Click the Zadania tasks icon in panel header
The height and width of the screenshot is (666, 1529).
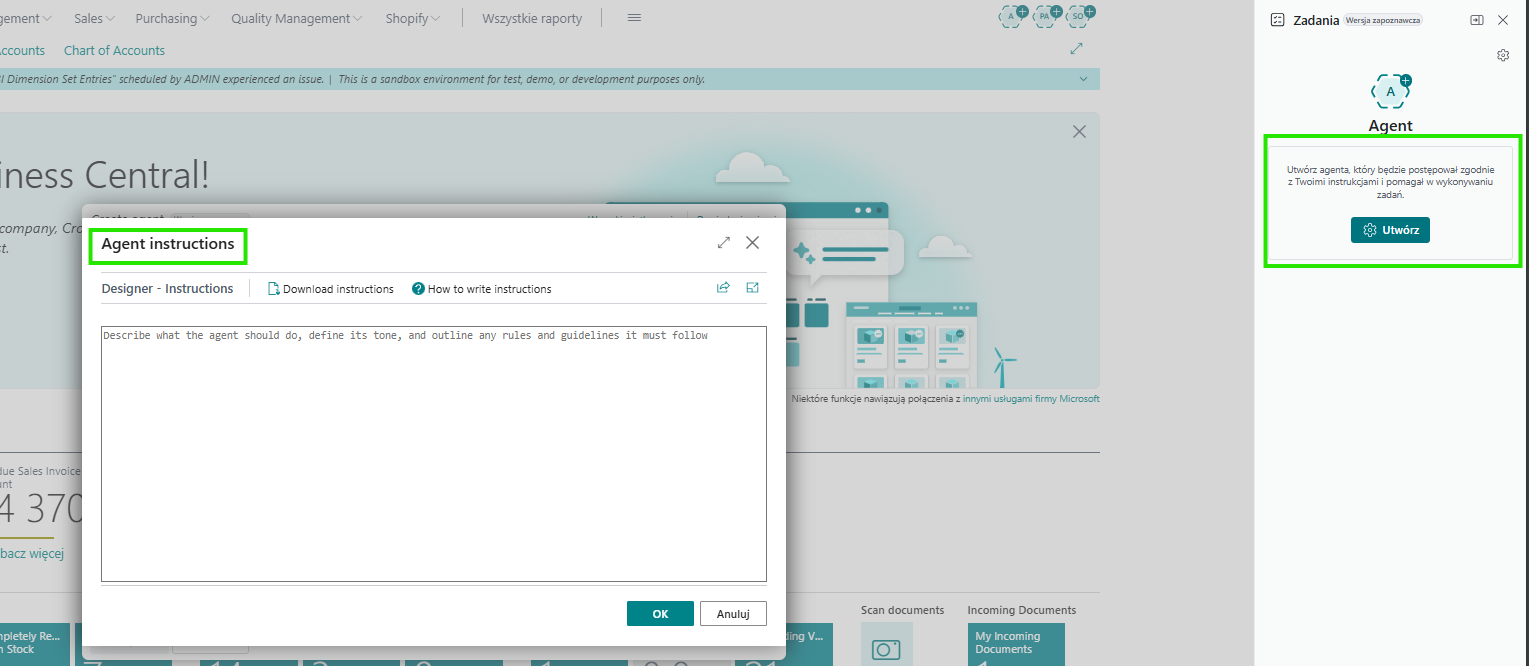point(1277,20)
